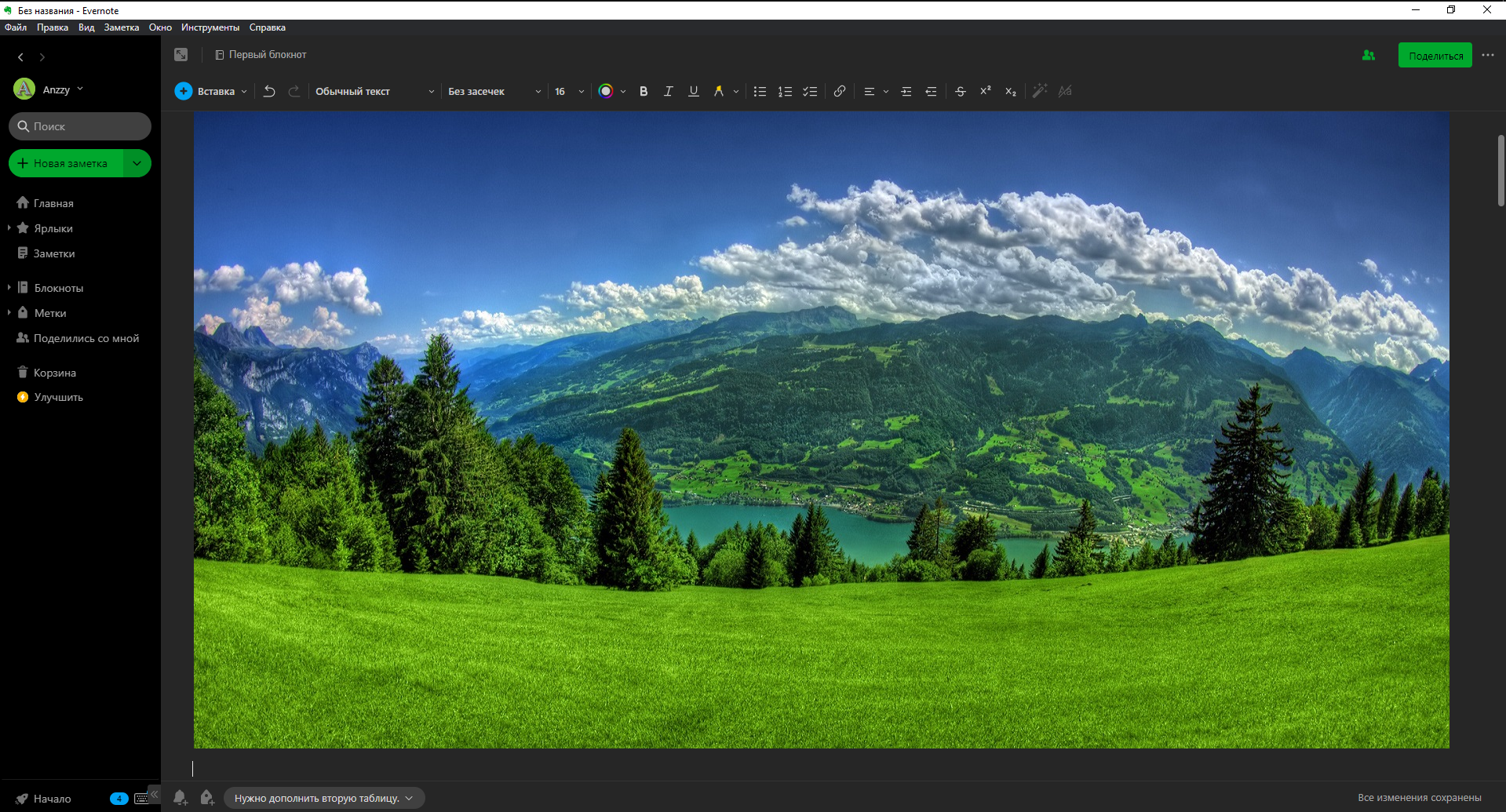Apply superscript formatting
The image size is (1506, 812).
pyautogui.click(x=985, y=91)
